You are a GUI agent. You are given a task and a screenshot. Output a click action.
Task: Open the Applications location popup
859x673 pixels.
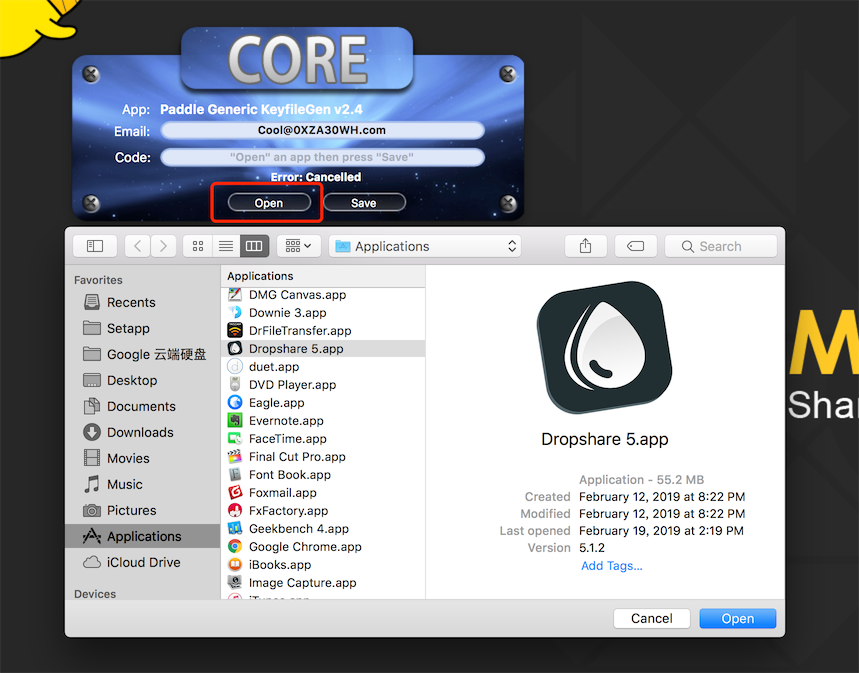pos(425,246)
